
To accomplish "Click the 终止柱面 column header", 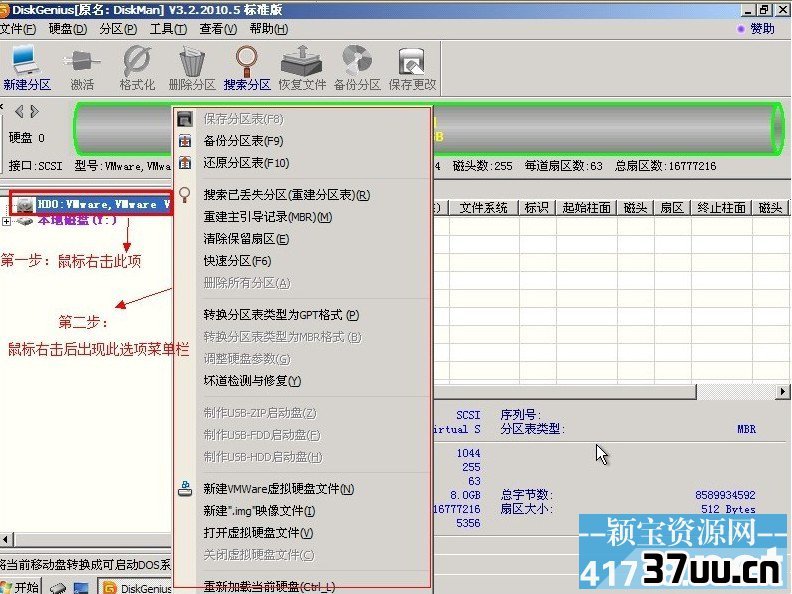I will point(721,208).
